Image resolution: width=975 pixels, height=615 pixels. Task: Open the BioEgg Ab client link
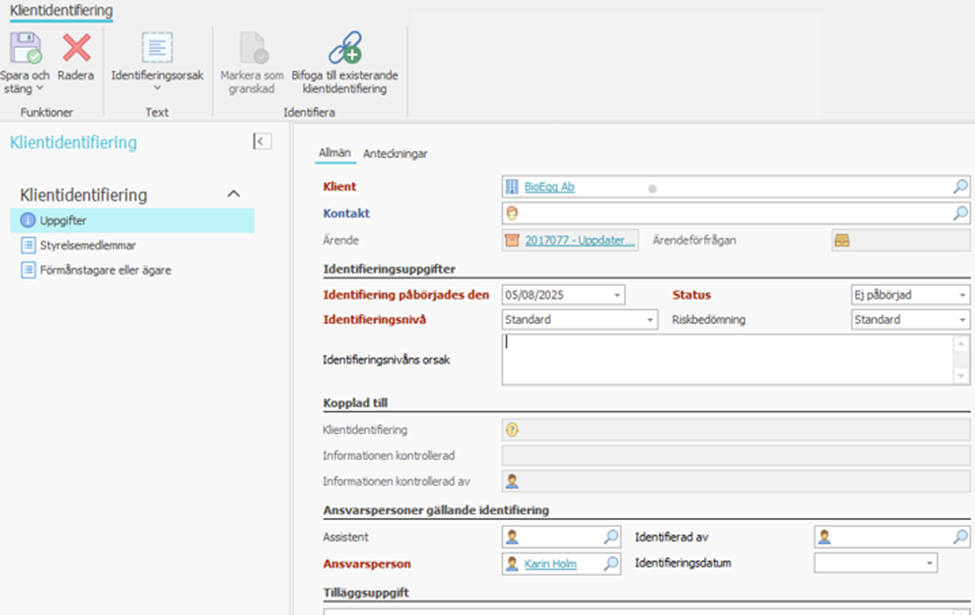(549, 187)
